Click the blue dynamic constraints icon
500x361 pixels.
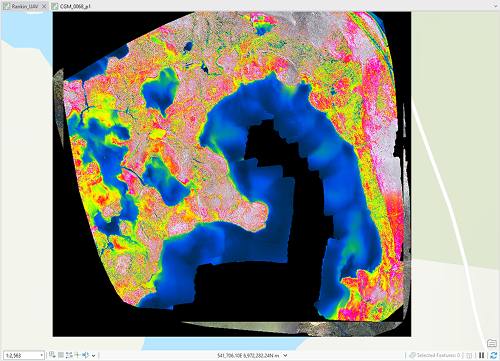click(x=86, y=355)
